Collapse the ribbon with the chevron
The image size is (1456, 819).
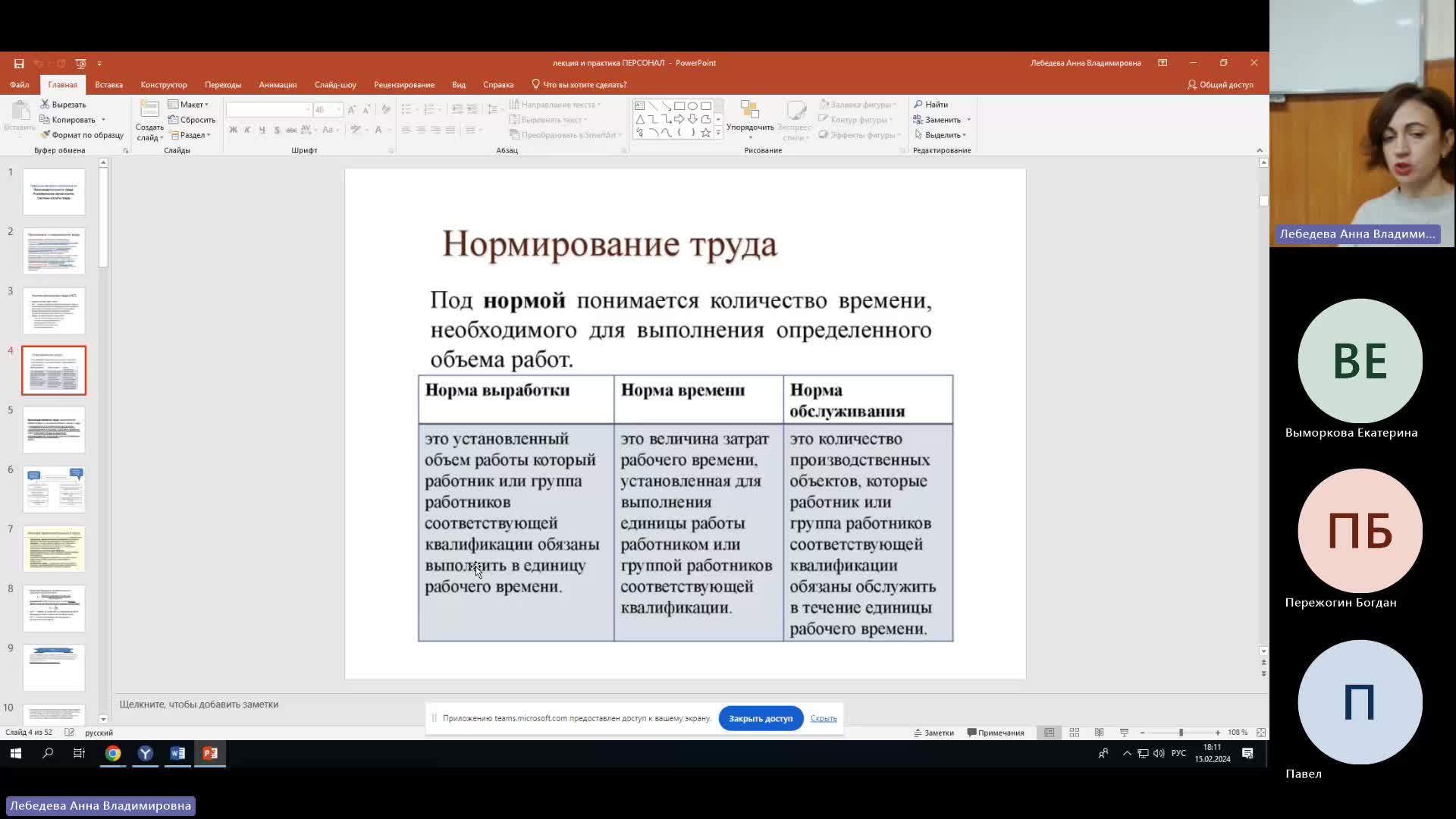pyautogui.click(x=1260, y=150)
